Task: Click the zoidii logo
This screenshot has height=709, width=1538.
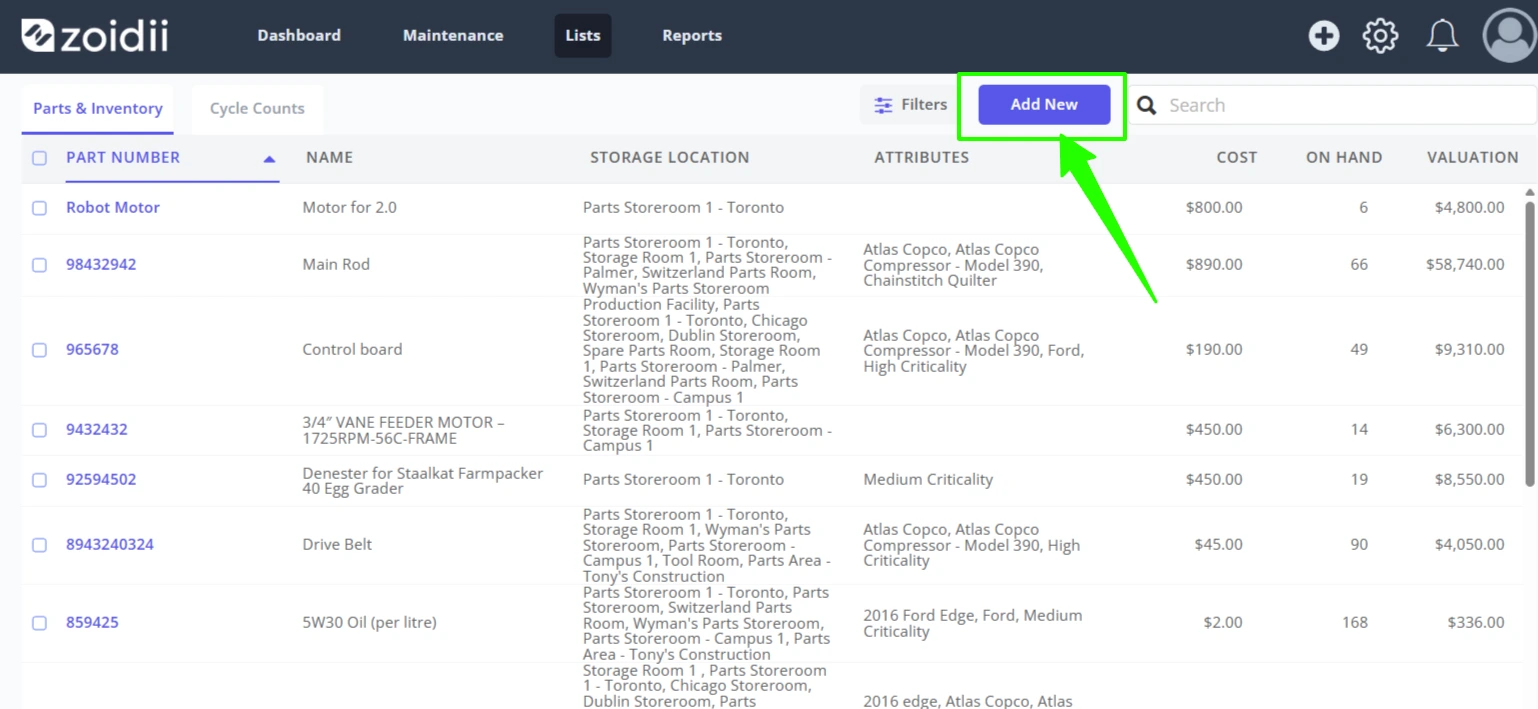Action: 94,35
